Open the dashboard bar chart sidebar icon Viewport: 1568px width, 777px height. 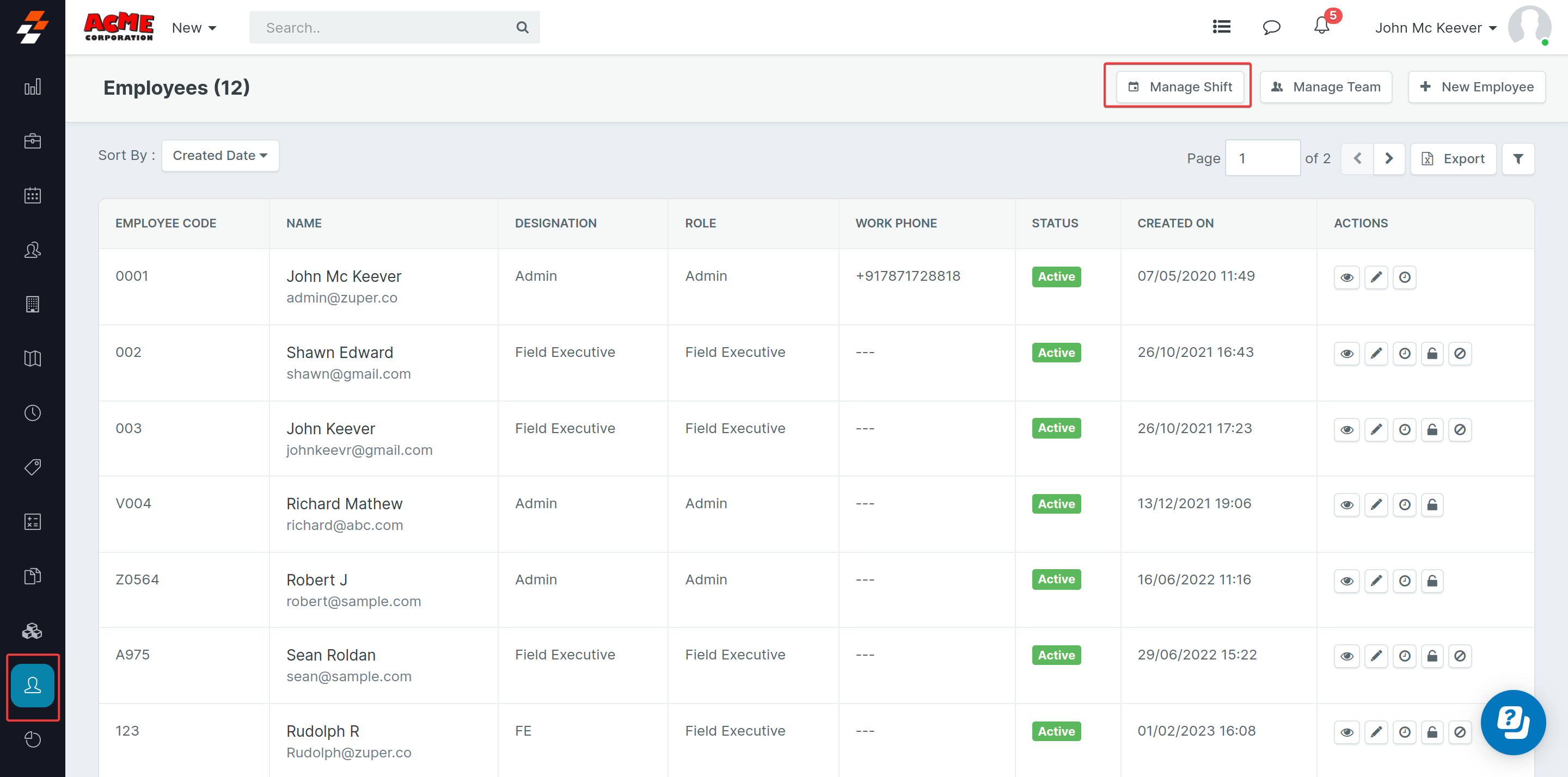32,87
